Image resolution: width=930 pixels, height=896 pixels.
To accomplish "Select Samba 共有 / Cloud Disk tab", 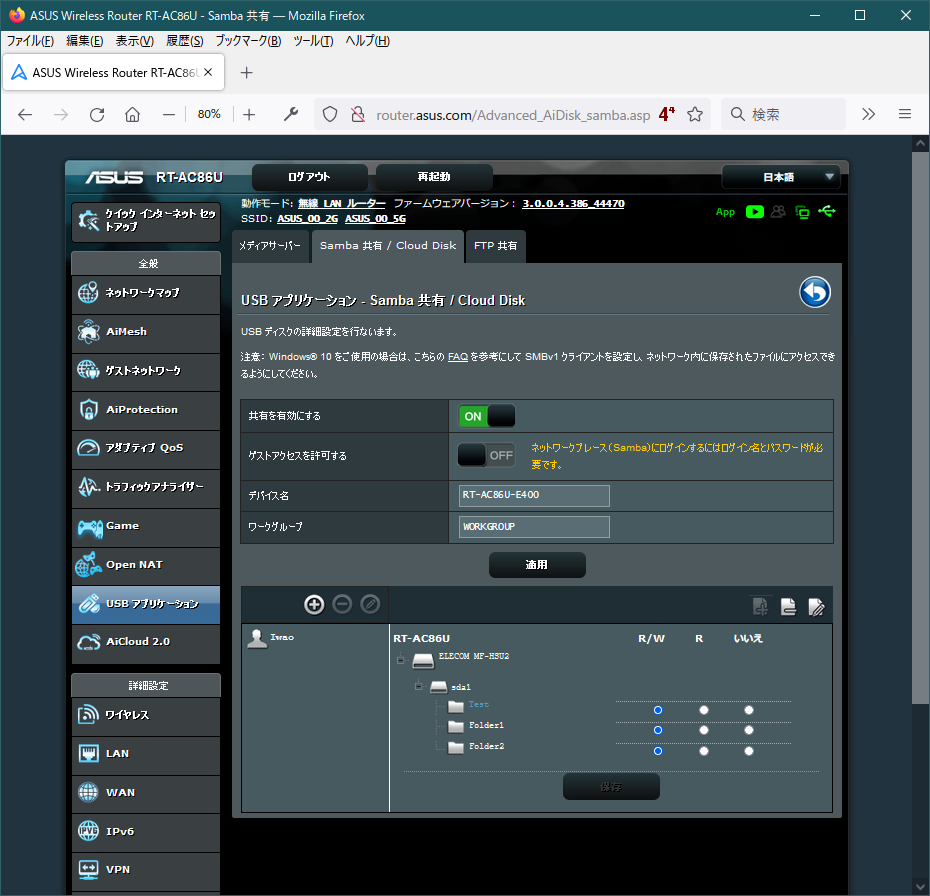I will pos(388,246).
